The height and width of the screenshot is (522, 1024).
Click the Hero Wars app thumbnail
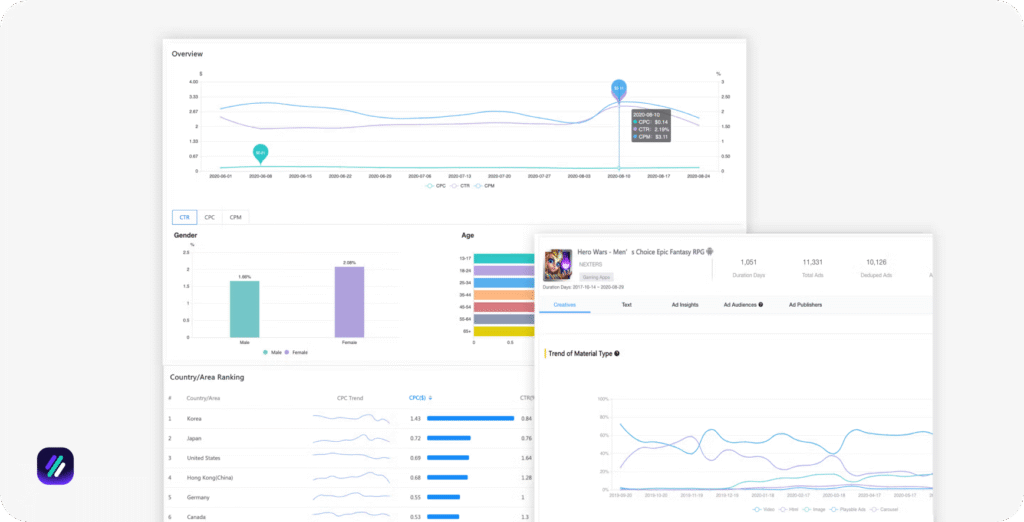click(557, 265)
